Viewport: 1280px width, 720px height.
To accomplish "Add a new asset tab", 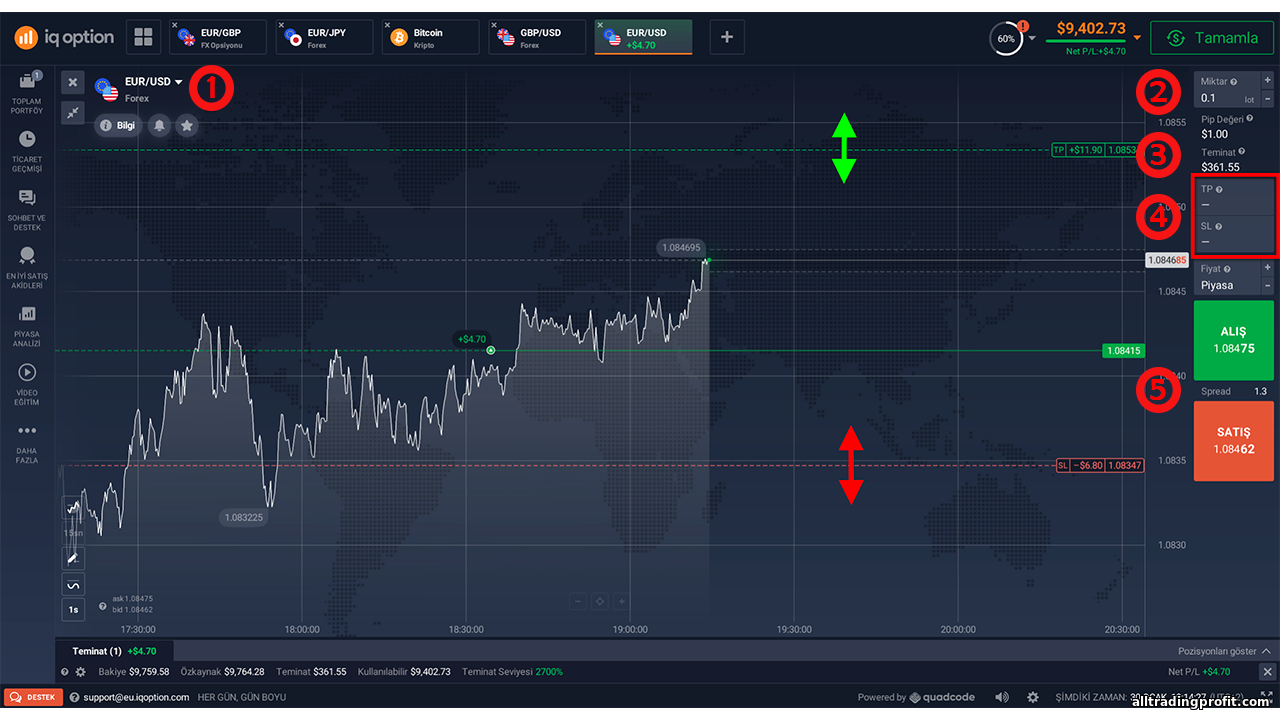I will 727,38.
